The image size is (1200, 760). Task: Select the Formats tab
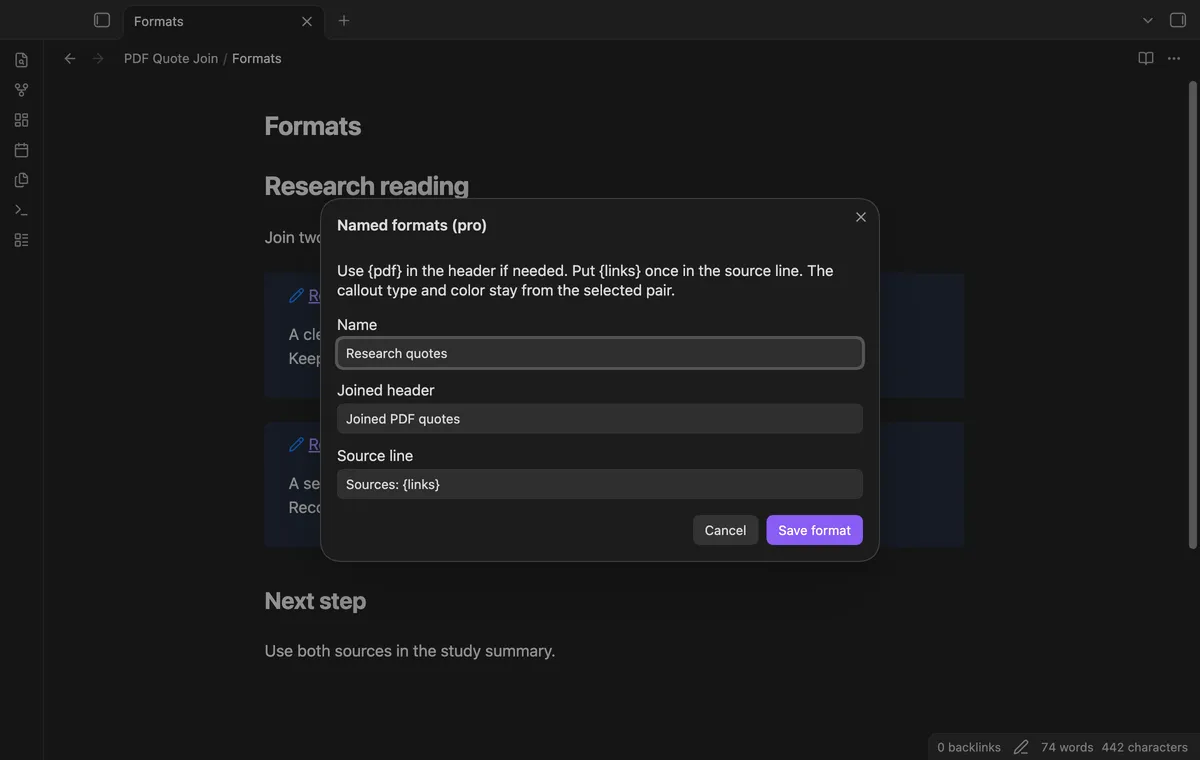pos(224,21)
